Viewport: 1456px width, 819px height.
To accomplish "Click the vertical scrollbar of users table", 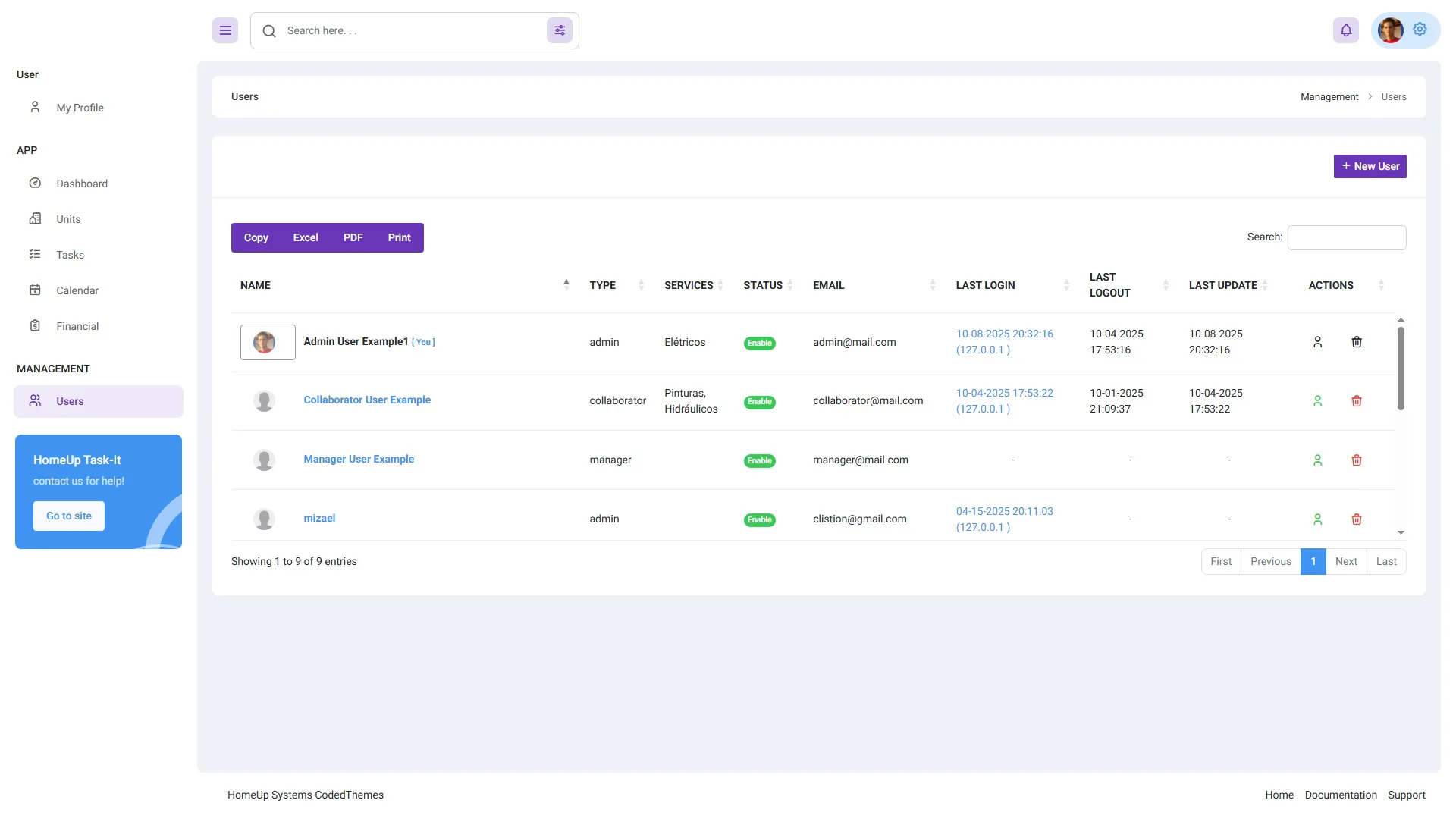I will pyautogui.click(x=1401, y=369).
